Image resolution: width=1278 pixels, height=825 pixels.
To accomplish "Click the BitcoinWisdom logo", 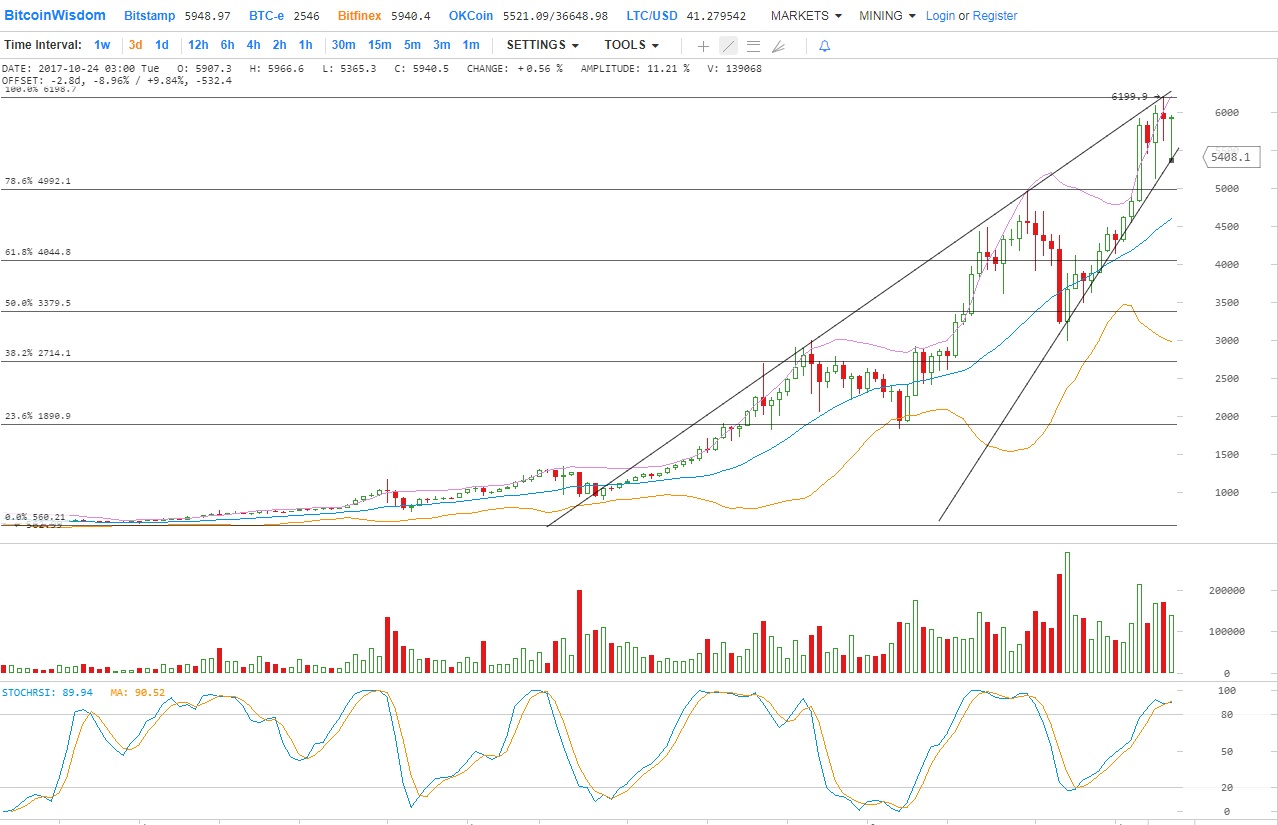I will pos(55,16).
